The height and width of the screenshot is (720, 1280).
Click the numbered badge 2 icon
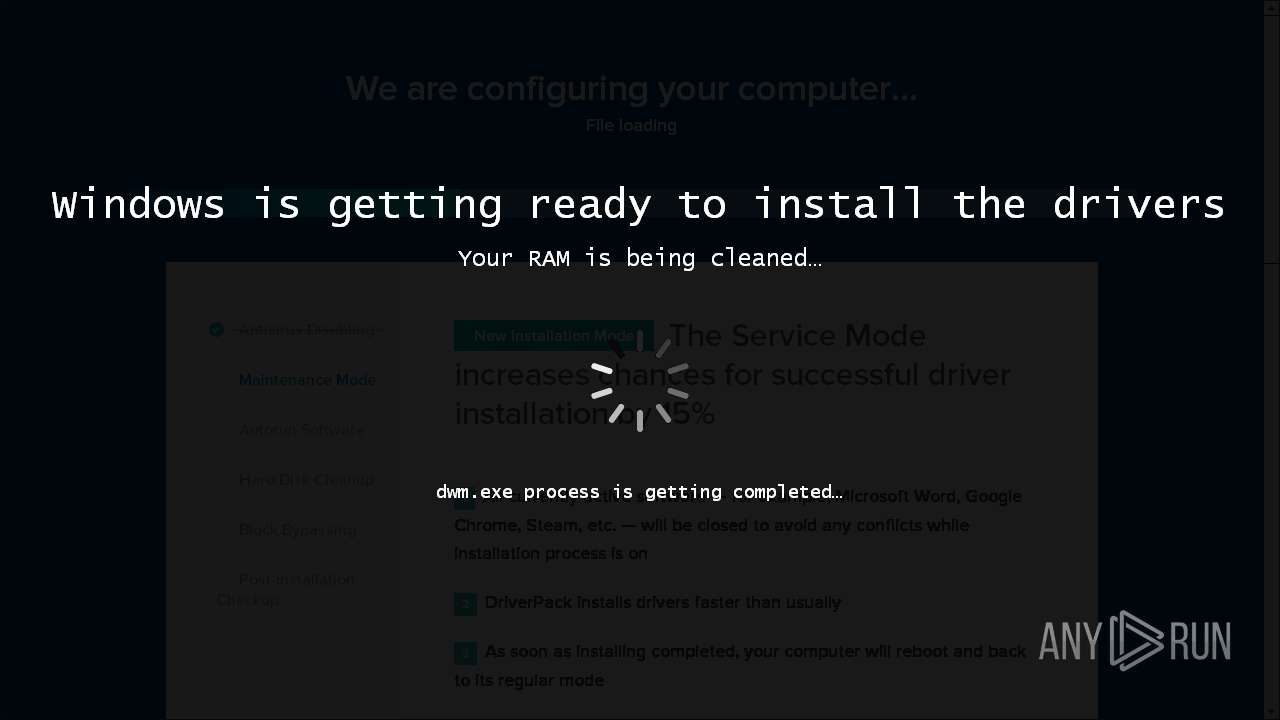click(465, 604)
